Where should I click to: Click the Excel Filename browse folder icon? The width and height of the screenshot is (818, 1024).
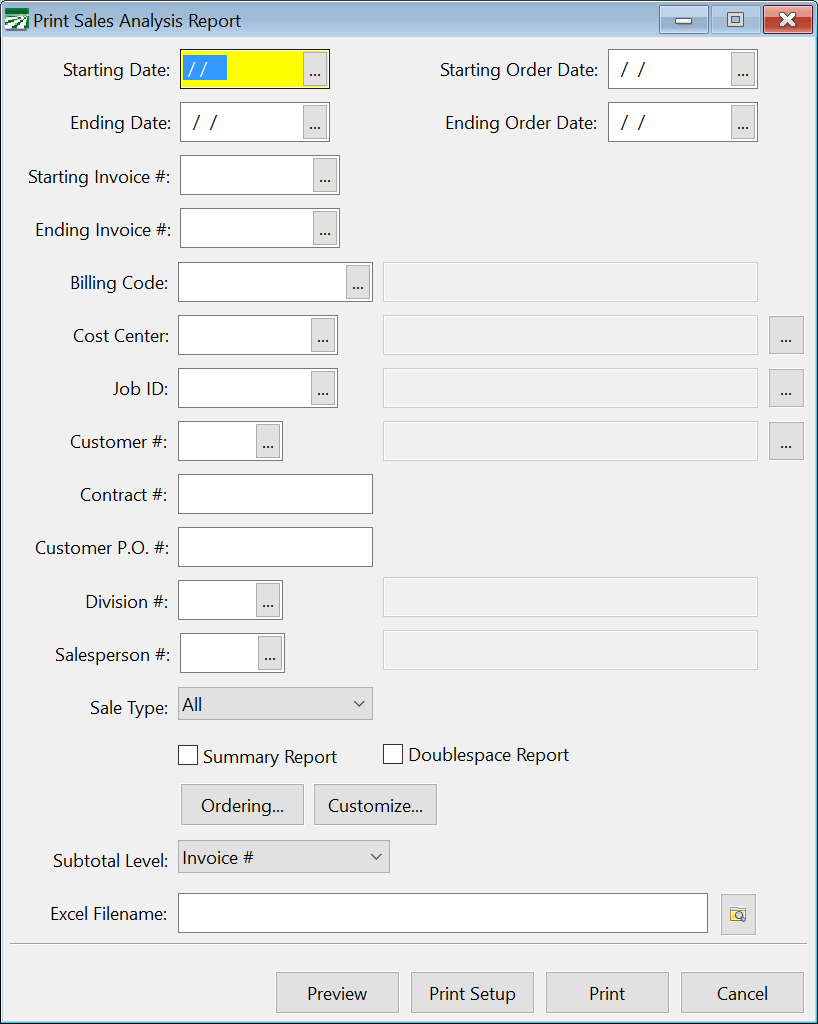(x=738, y=914)
